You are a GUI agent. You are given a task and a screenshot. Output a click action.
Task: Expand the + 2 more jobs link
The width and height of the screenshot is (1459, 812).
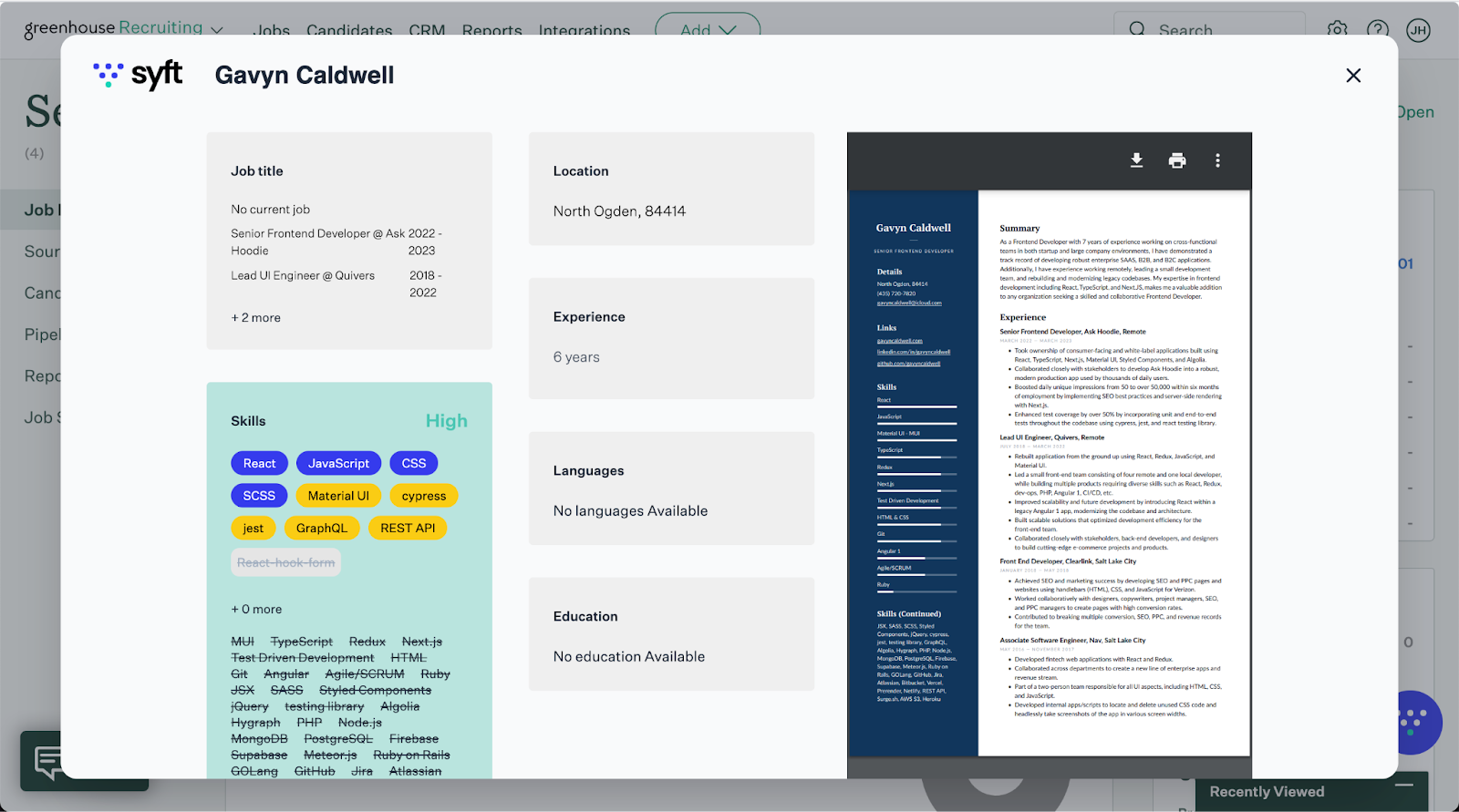click(x=255, y=318)
